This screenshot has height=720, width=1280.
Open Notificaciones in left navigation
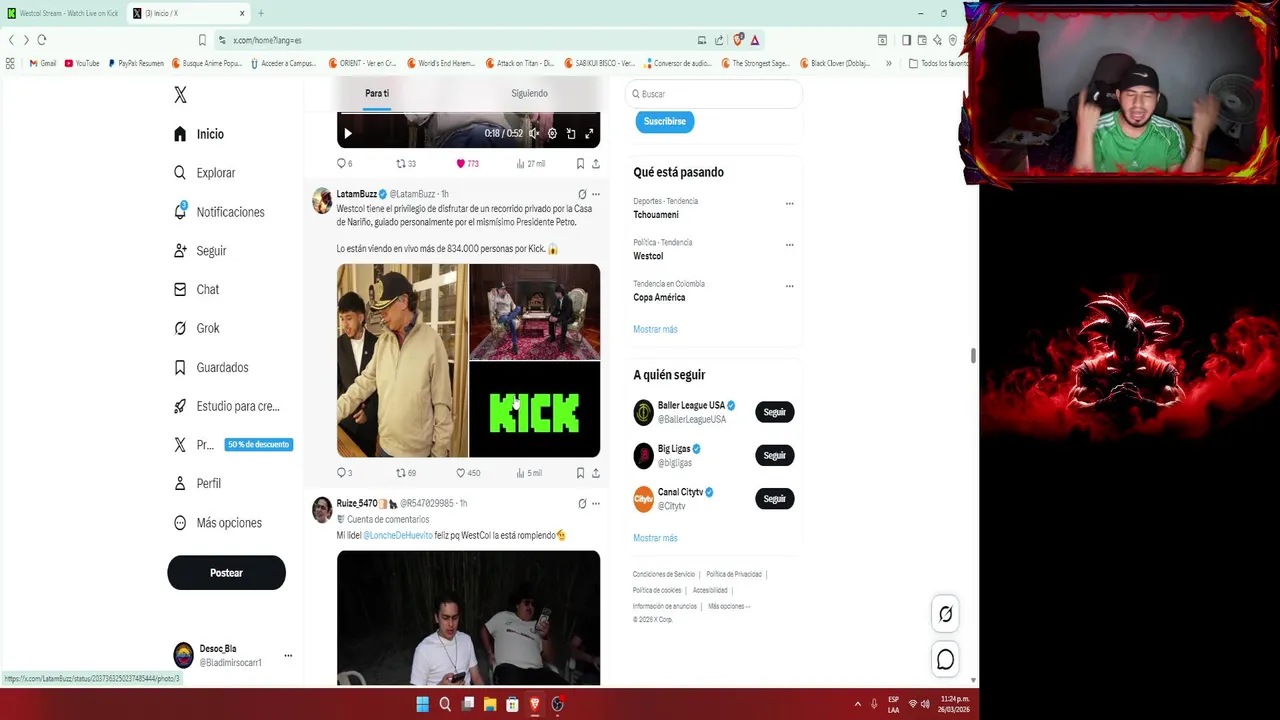pyautogui.click(x=219, y=212)
